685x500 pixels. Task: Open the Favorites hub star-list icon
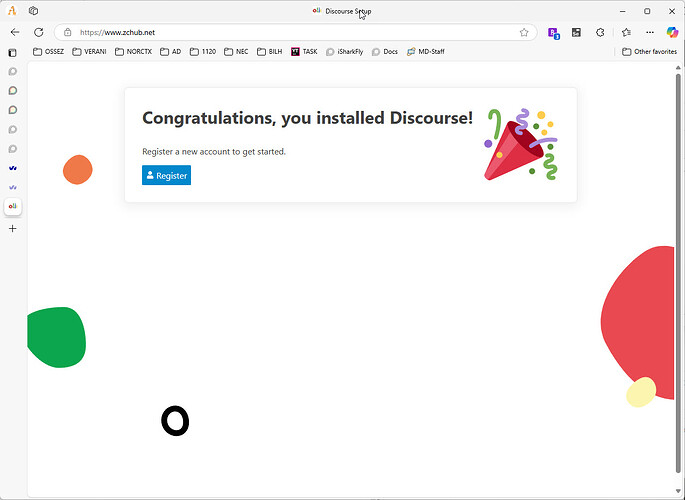point(626,32)
